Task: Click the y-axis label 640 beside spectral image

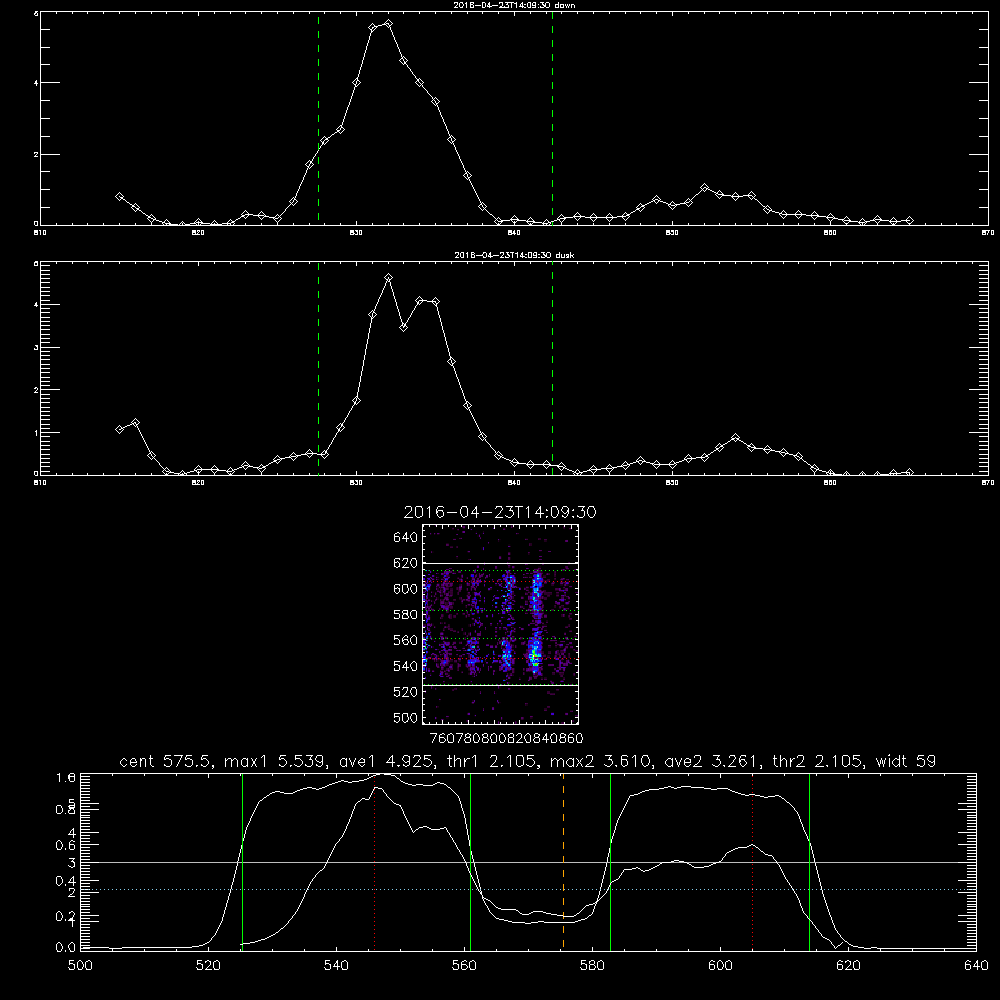Action: coord(405,538)
